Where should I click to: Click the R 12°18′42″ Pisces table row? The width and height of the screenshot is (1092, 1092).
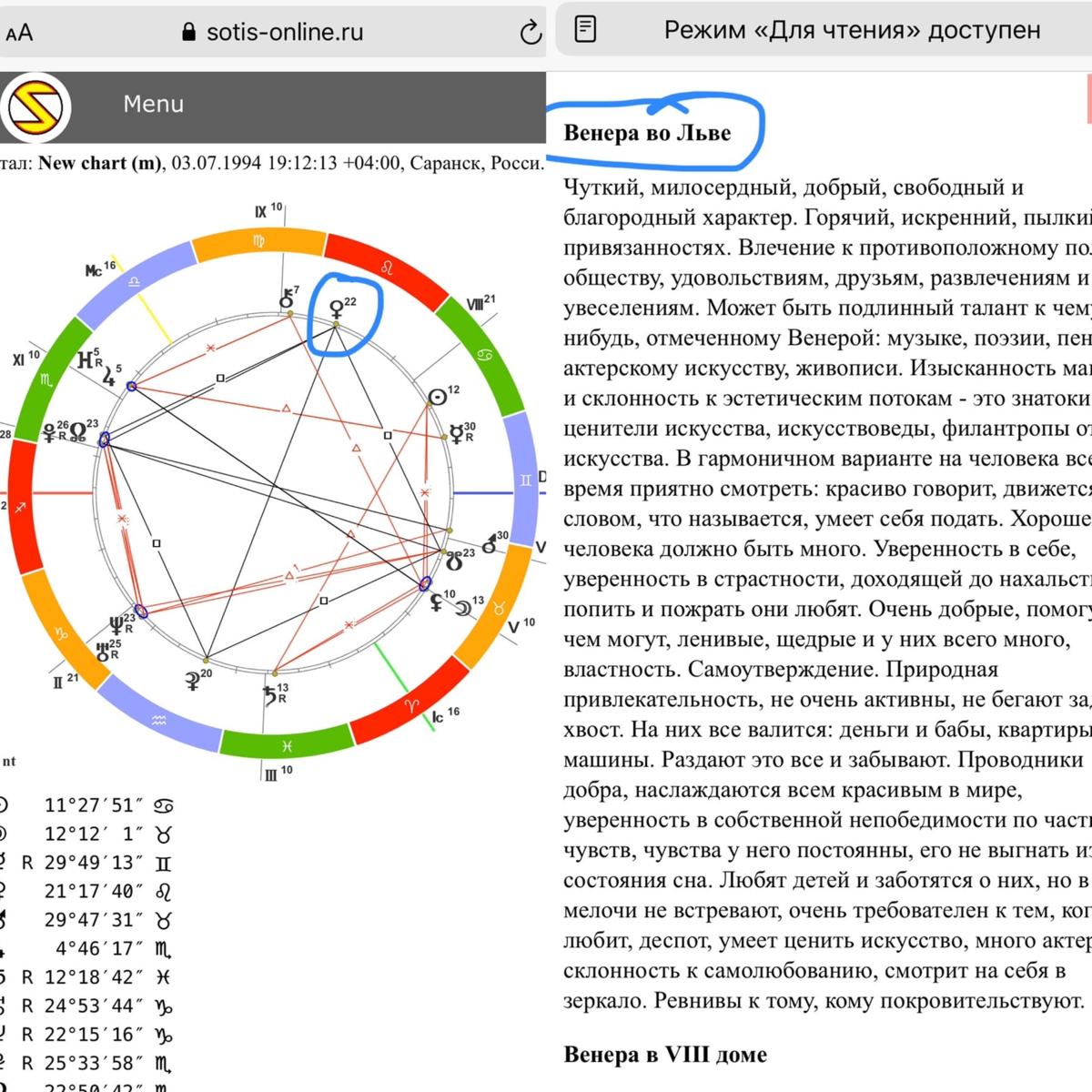(x=86, y=977)
